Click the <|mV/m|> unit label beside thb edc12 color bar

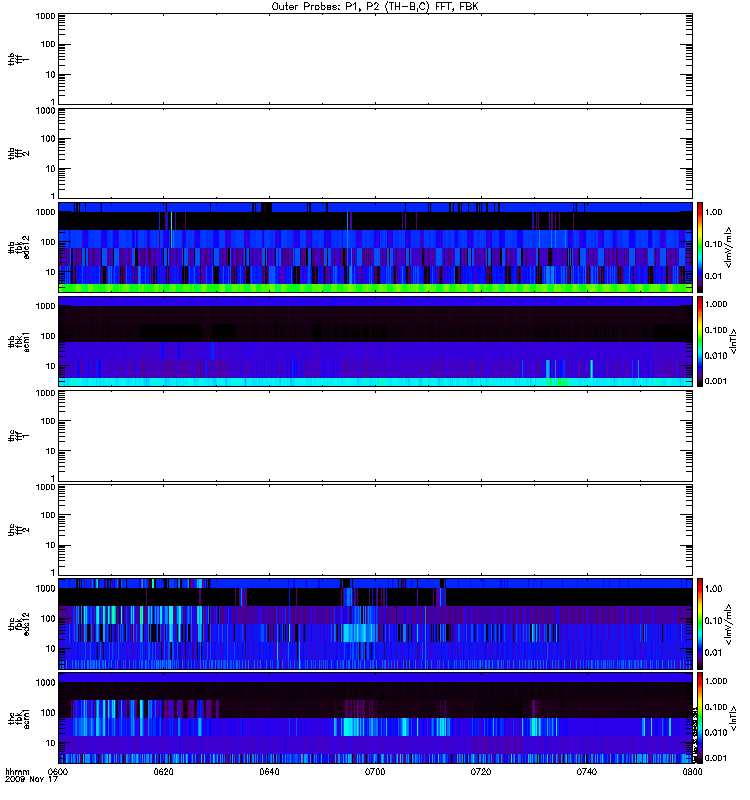[728, 247]
